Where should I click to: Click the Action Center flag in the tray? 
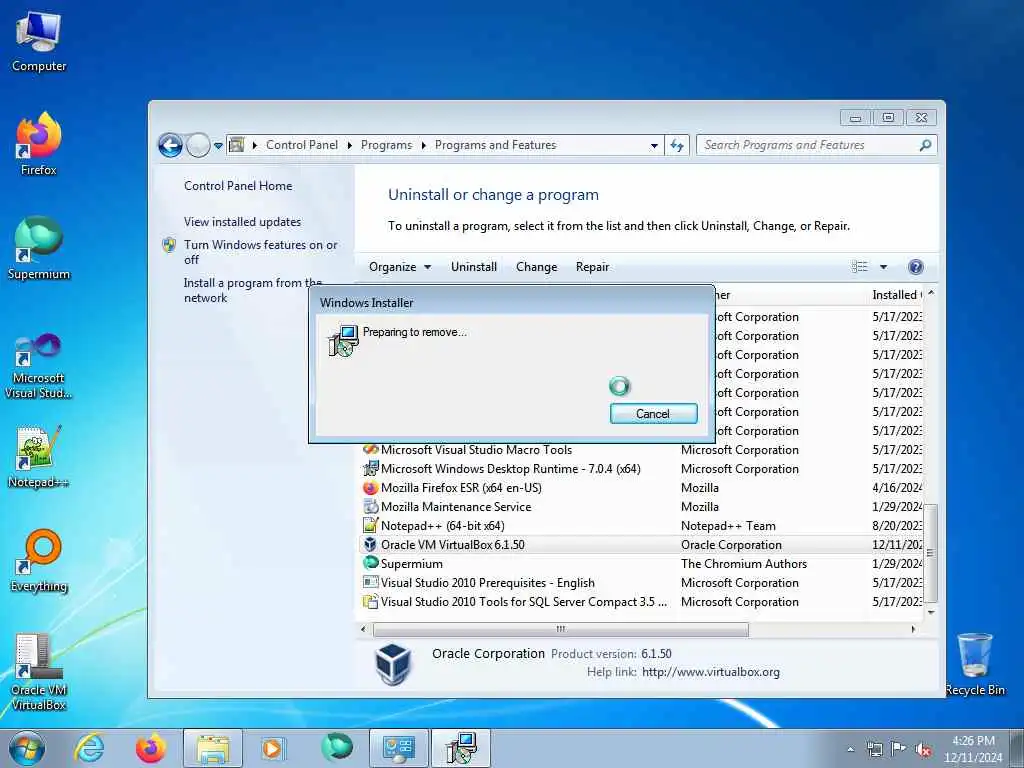[899, 750]
